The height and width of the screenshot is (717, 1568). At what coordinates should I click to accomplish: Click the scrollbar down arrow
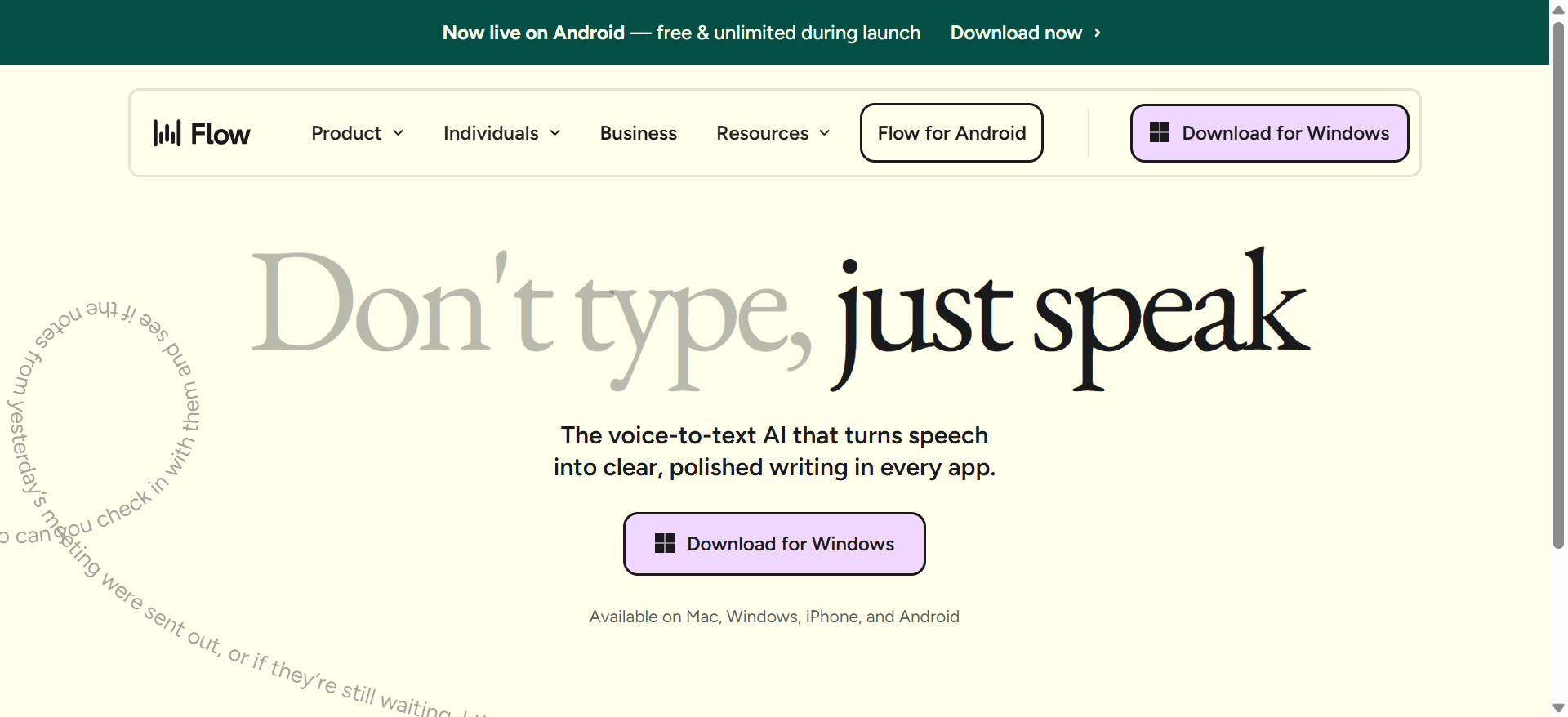pyautogui.click(x=1558, y=708)
